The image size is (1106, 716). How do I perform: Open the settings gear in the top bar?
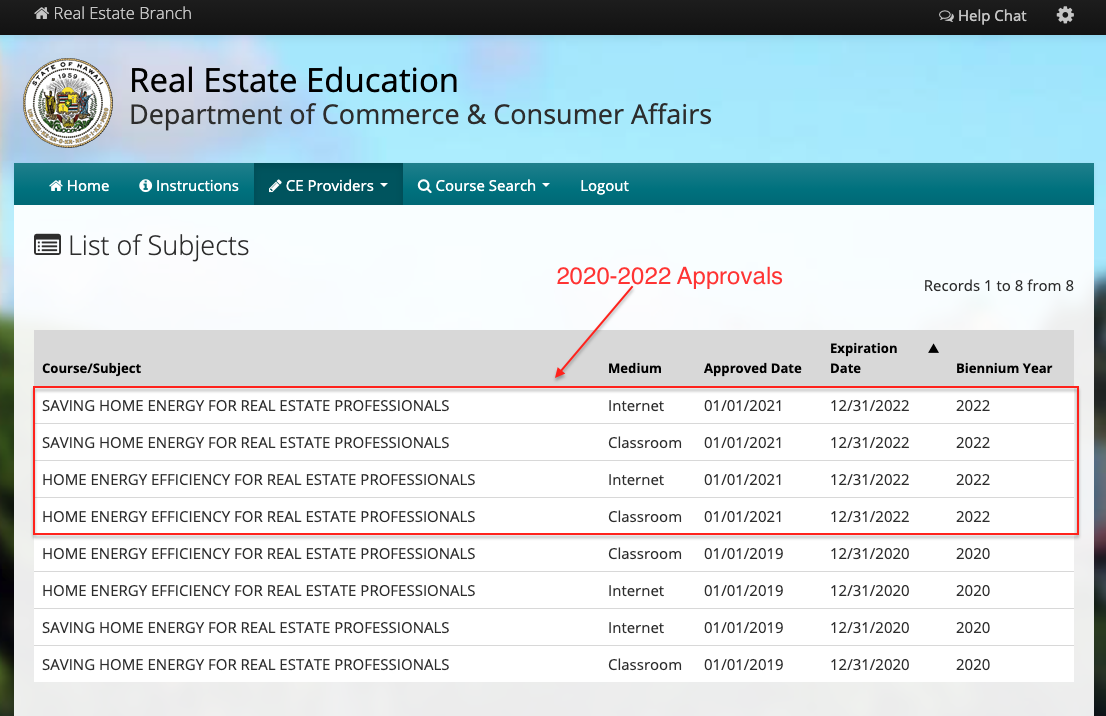point(1065,15)
